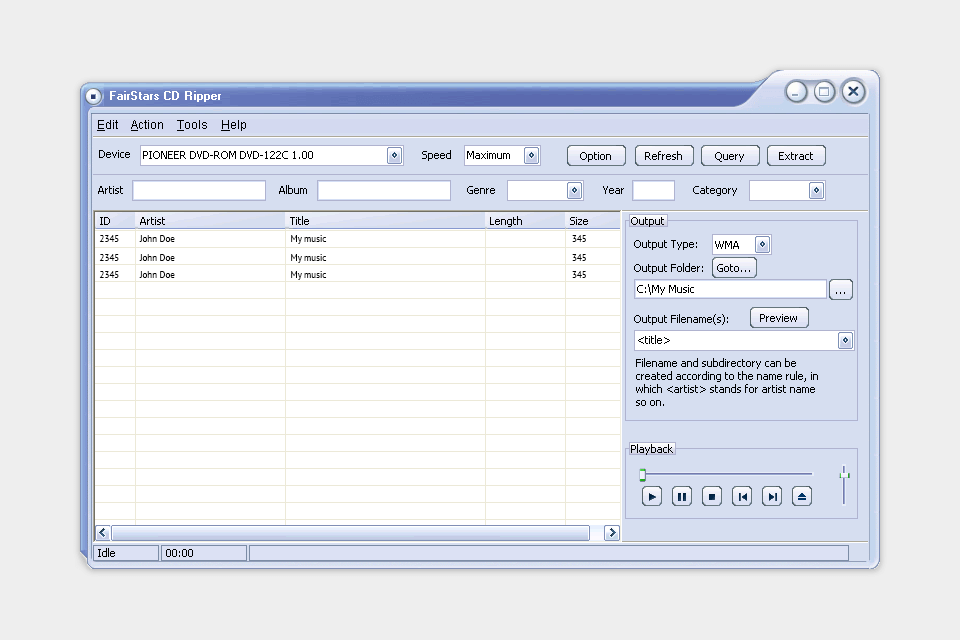Eject the CD tray
The height and width of the screenshot is (640, 960).
pyautogui.click(x=802, y=496)
